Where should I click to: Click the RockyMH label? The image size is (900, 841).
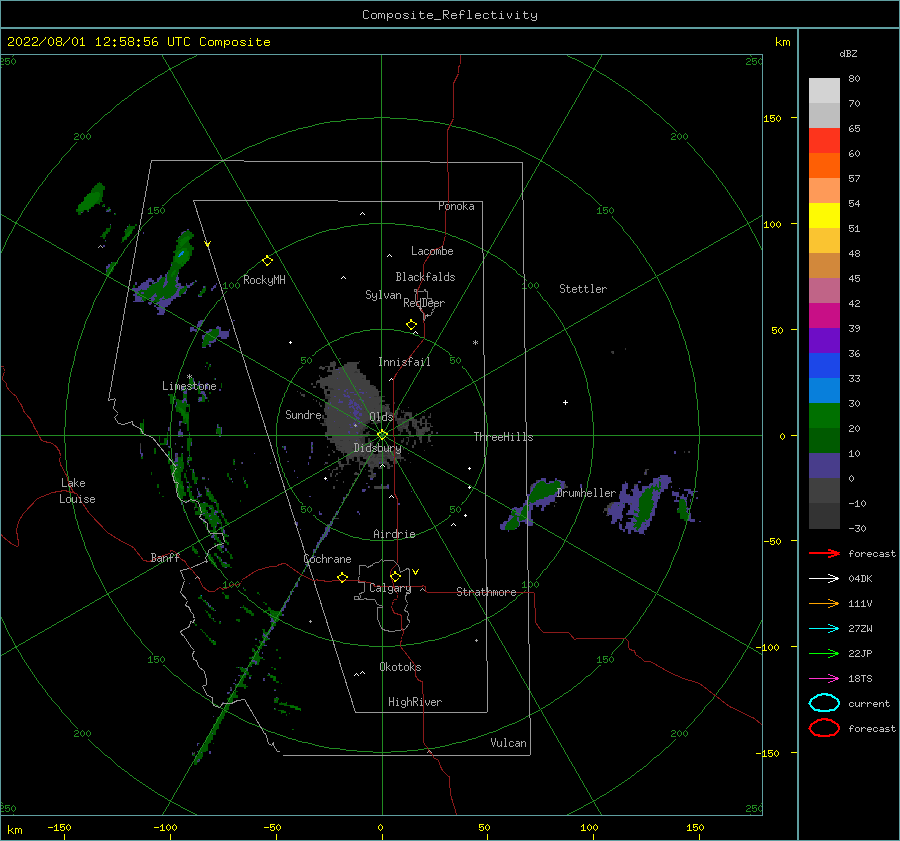tap(264, 280)
